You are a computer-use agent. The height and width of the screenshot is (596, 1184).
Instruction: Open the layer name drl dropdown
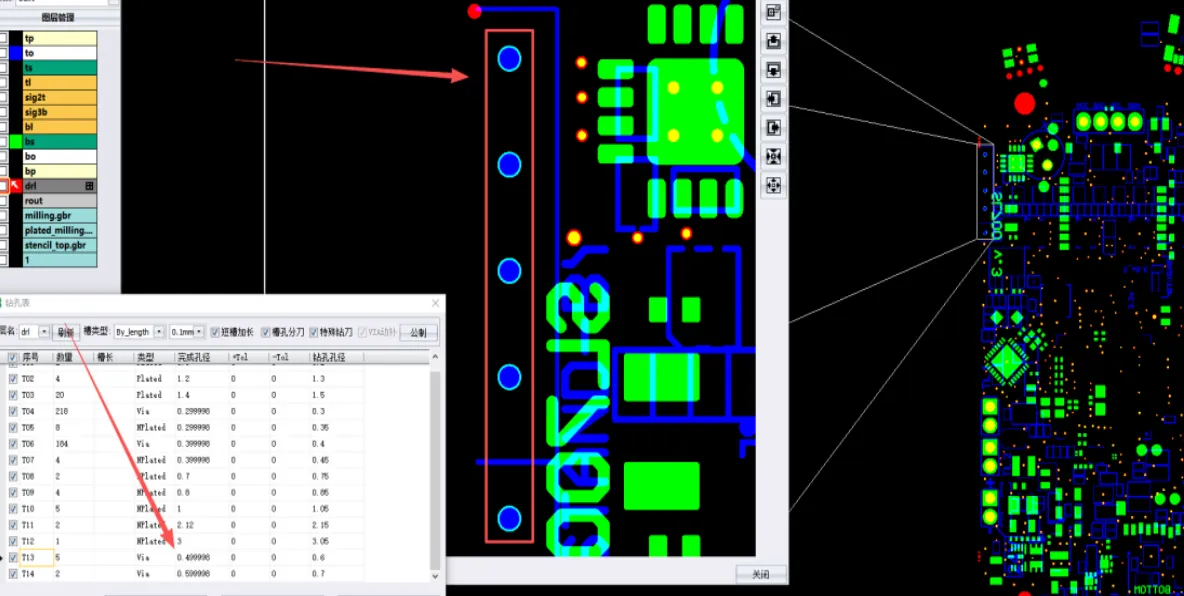click(x=44, y=332)
